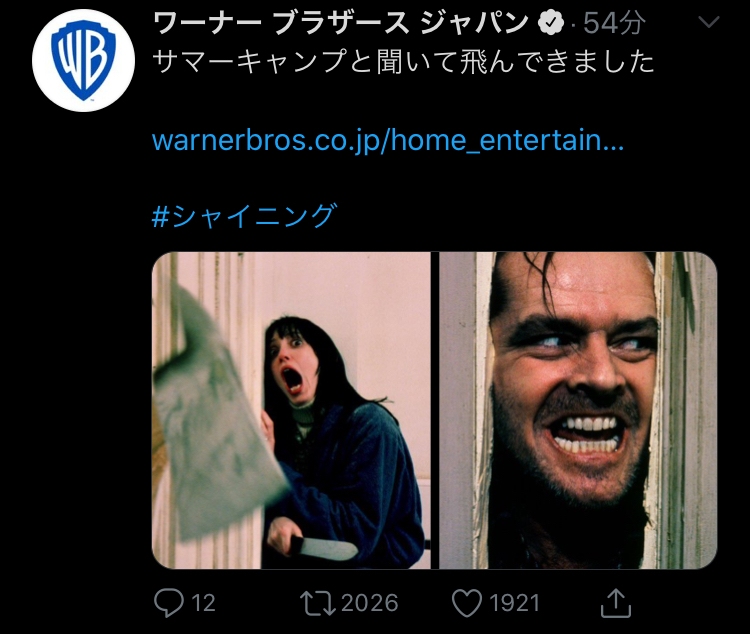Click the 1921 likes count

[515, 603]
